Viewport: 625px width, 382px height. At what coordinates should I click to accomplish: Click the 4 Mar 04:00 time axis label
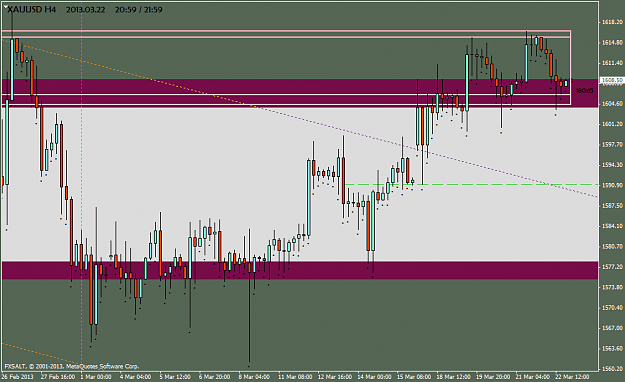click(136, 376)
